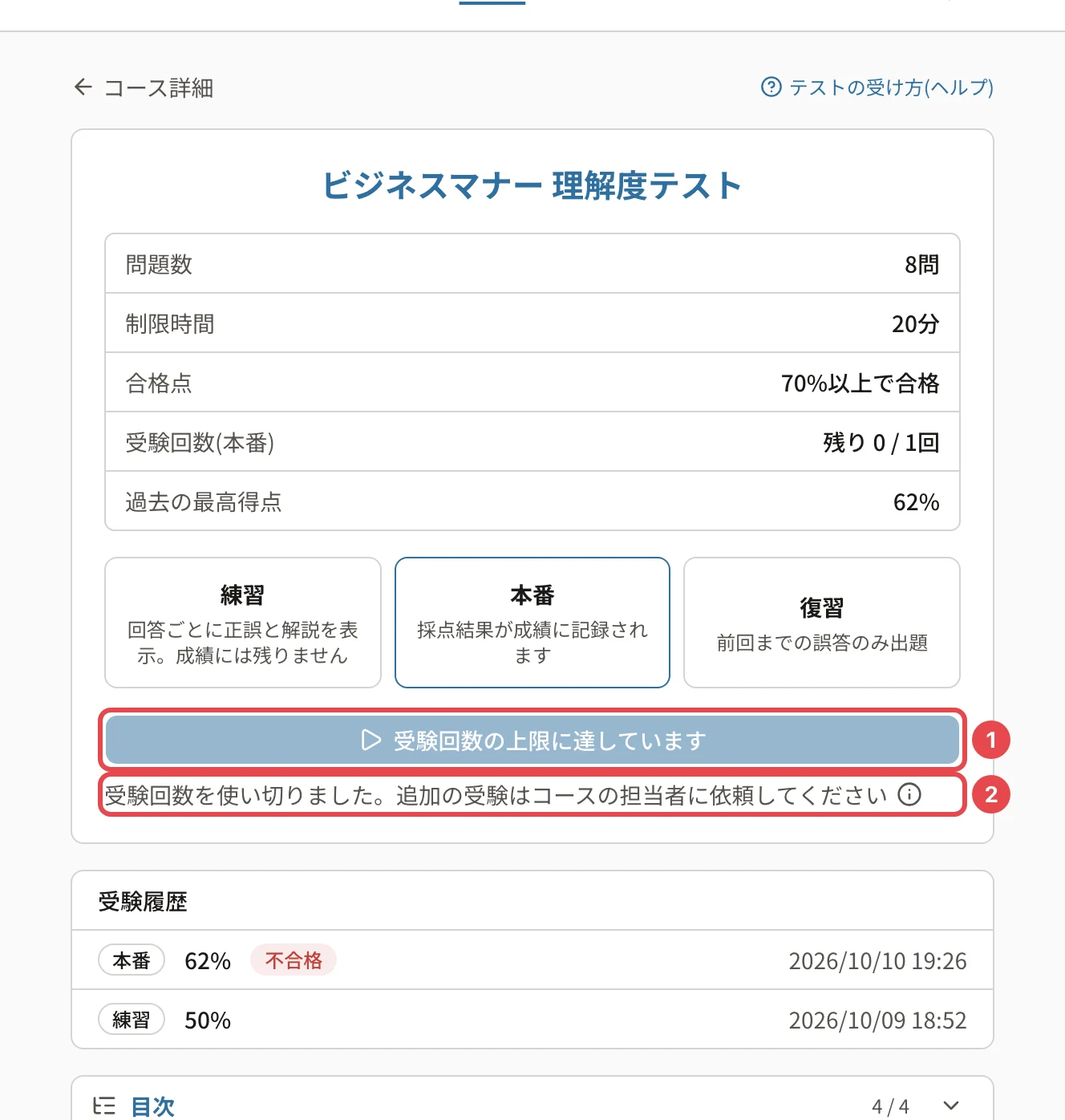Image resolution: width=1065 pixels, height=1120 pixels.
Task: Select the 復習 mode card
Action: tap(822, 623)
